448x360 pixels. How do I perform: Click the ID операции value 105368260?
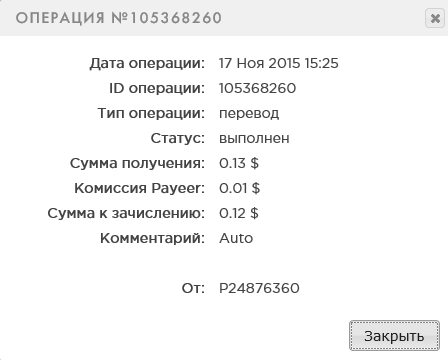pos(257,88)
